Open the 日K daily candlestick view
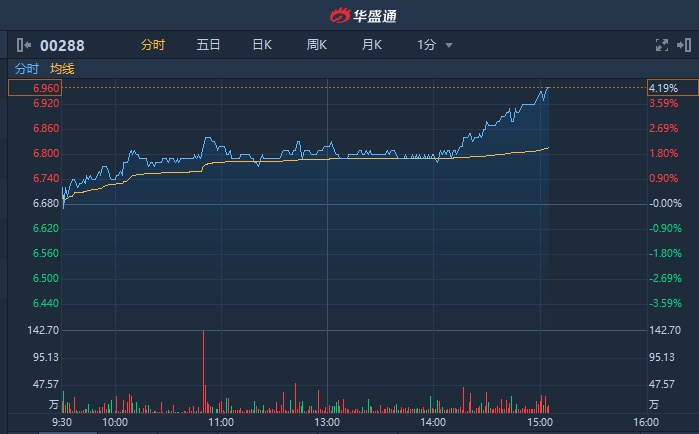 262,45
